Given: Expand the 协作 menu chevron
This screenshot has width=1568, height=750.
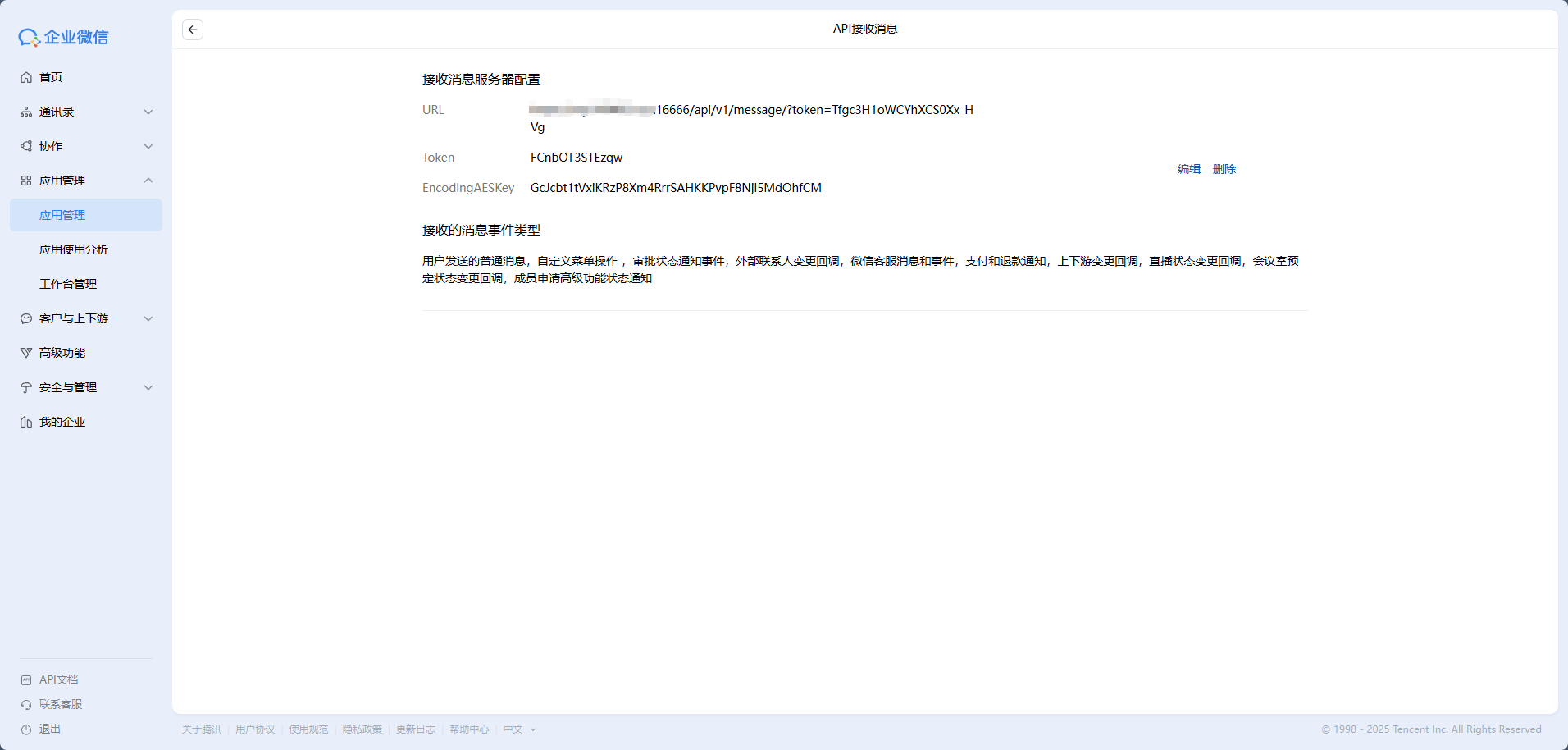Looking at the screenshot, I should [148, 146].
